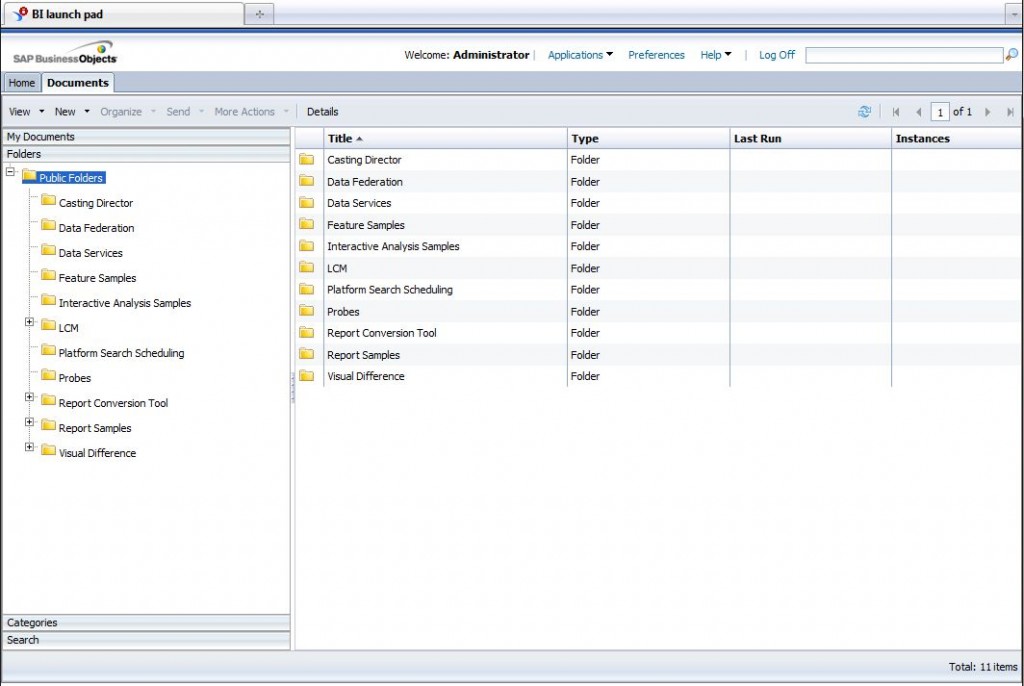Open the Folders panel header
The image size is (1024, 686).
pos(146,154)
